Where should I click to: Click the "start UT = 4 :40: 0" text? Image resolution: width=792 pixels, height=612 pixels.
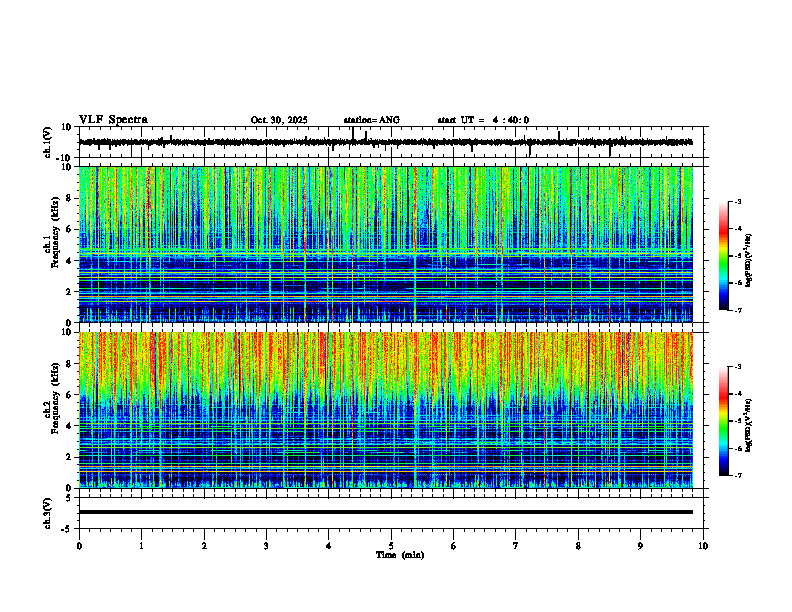[483, 120]
